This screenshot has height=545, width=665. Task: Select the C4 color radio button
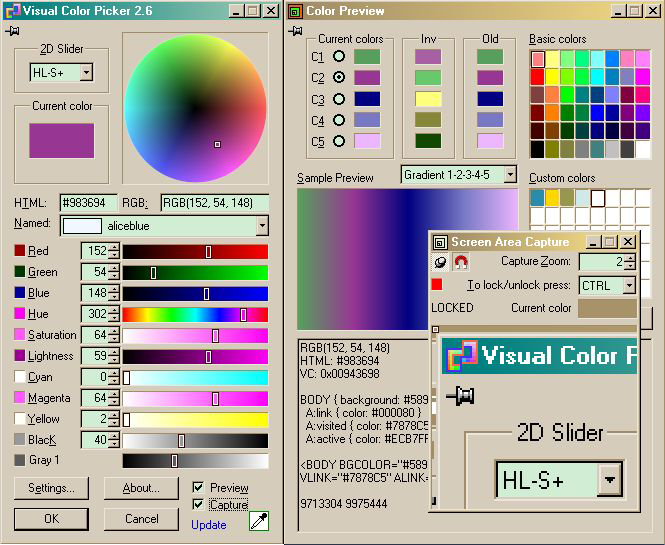(338, 120)
